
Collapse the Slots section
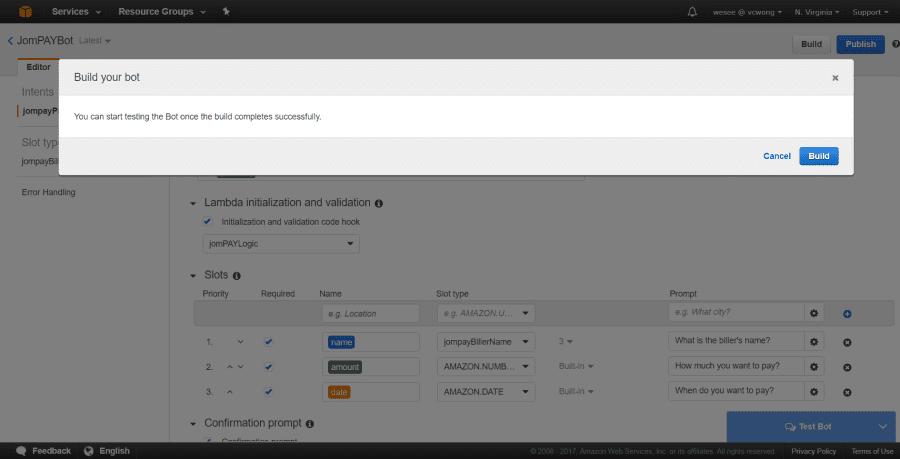pos(193,276)
